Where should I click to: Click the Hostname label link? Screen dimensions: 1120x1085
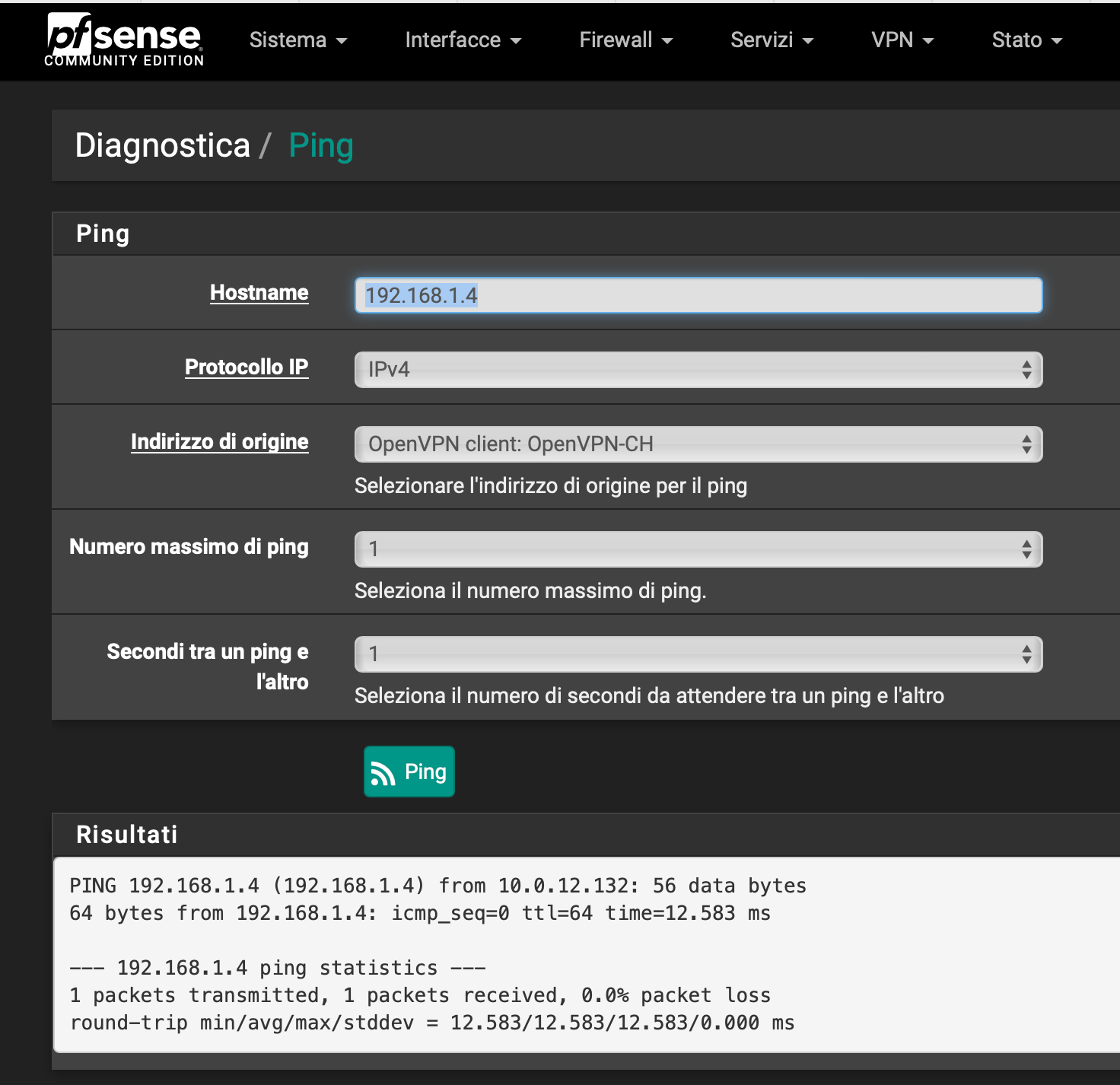(259, 292)
